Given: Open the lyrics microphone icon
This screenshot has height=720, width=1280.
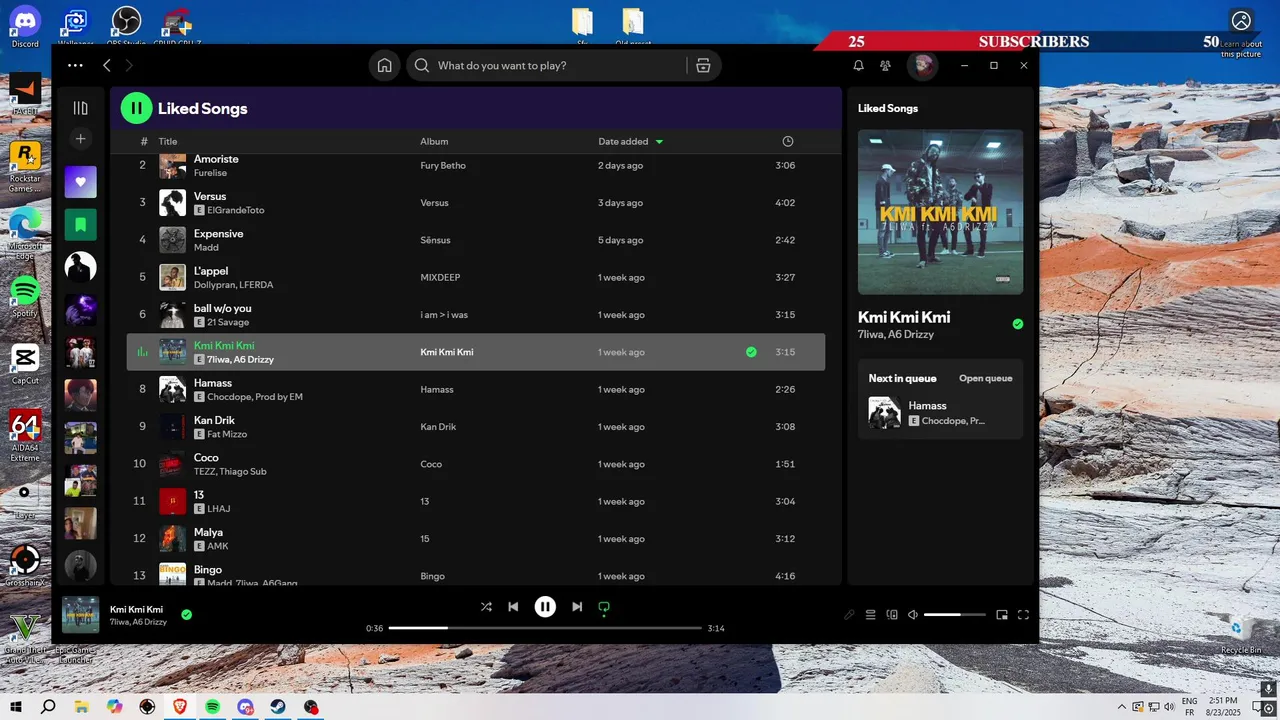Looking at the screenshot, I should coord(849,615).
